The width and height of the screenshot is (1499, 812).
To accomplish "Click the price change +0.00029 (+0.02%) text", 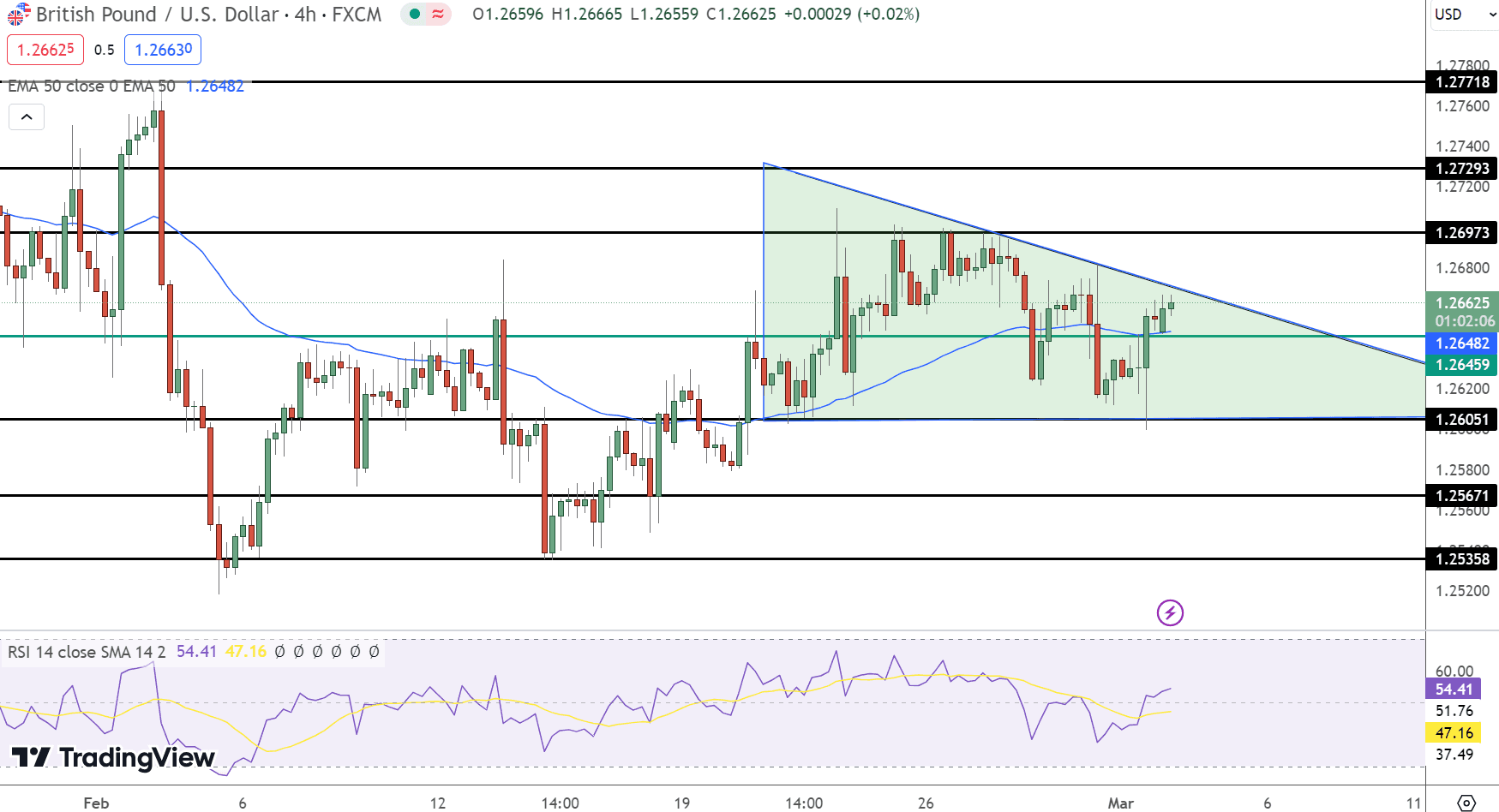I will tap(852, 15).
